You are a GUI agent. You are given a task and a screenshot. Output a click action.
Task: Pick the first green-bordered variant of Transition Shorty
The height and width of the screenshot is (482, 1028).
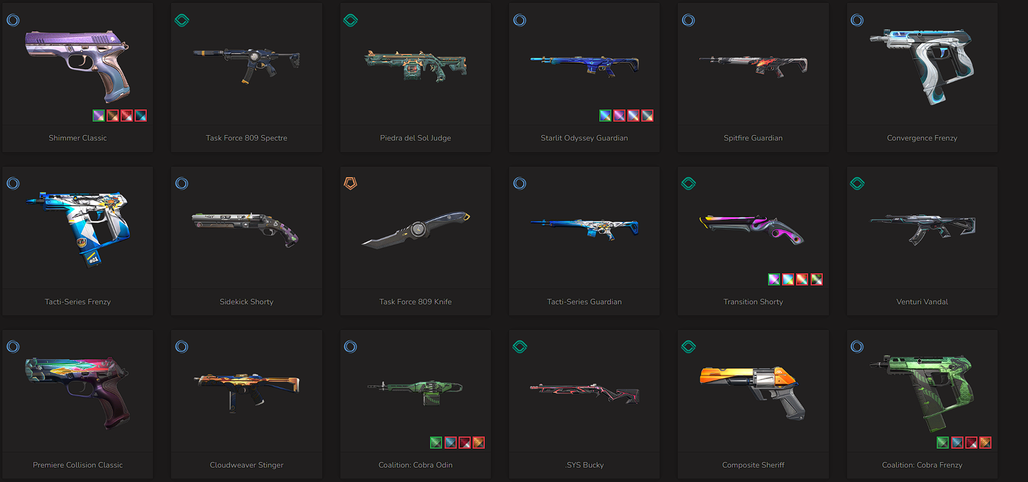coord(774,279)
